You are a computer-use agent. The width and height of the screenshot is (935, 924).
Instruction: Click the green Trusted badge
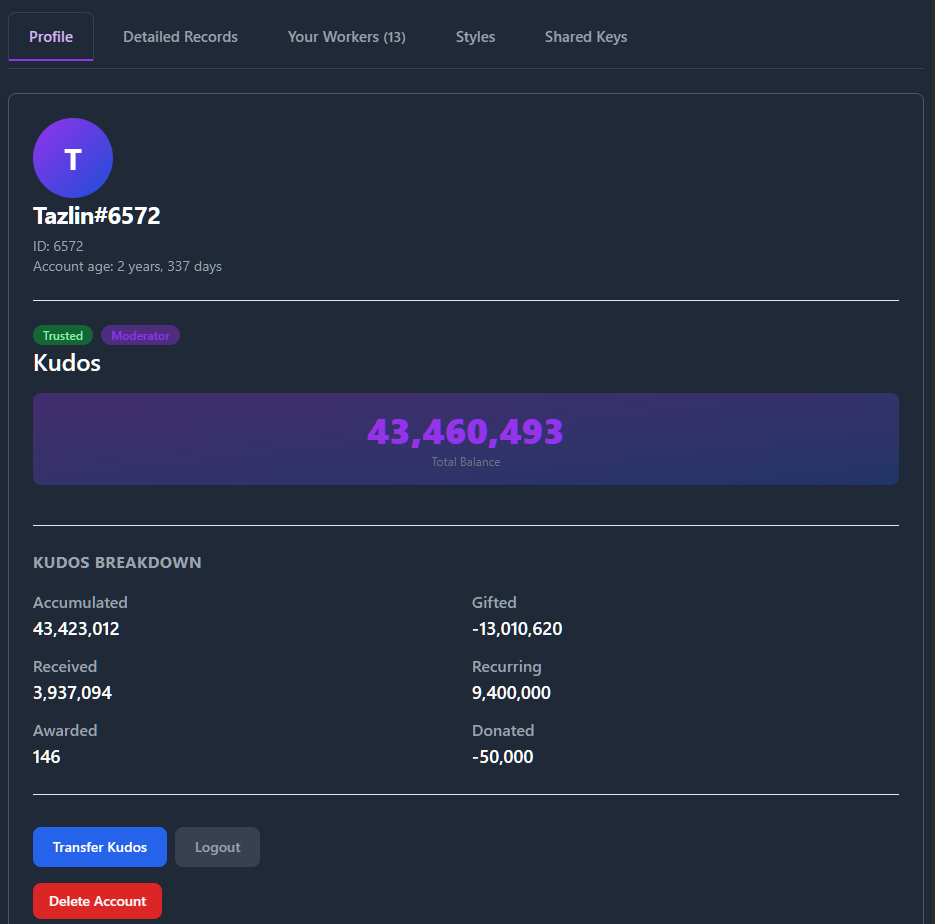(63, 336)
